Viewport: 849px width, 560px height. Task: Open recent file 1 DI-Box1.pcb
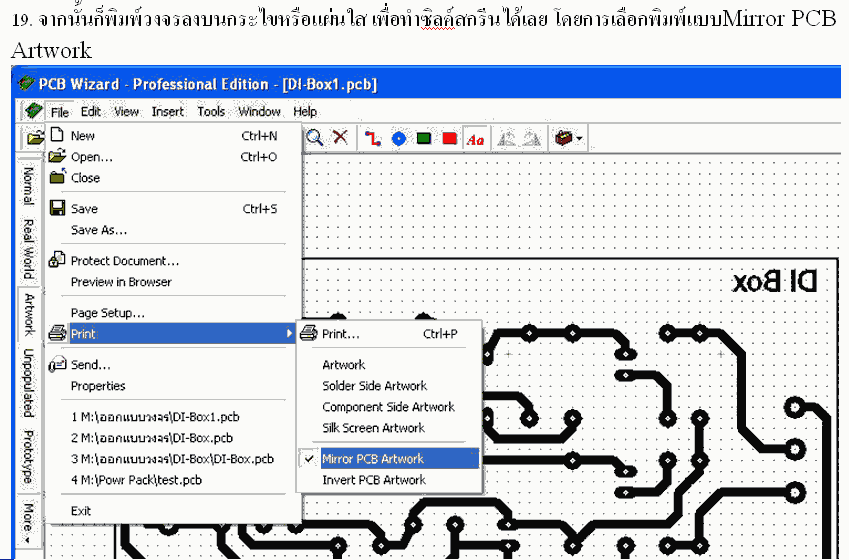pyautogui.click(x=173, y=416)
